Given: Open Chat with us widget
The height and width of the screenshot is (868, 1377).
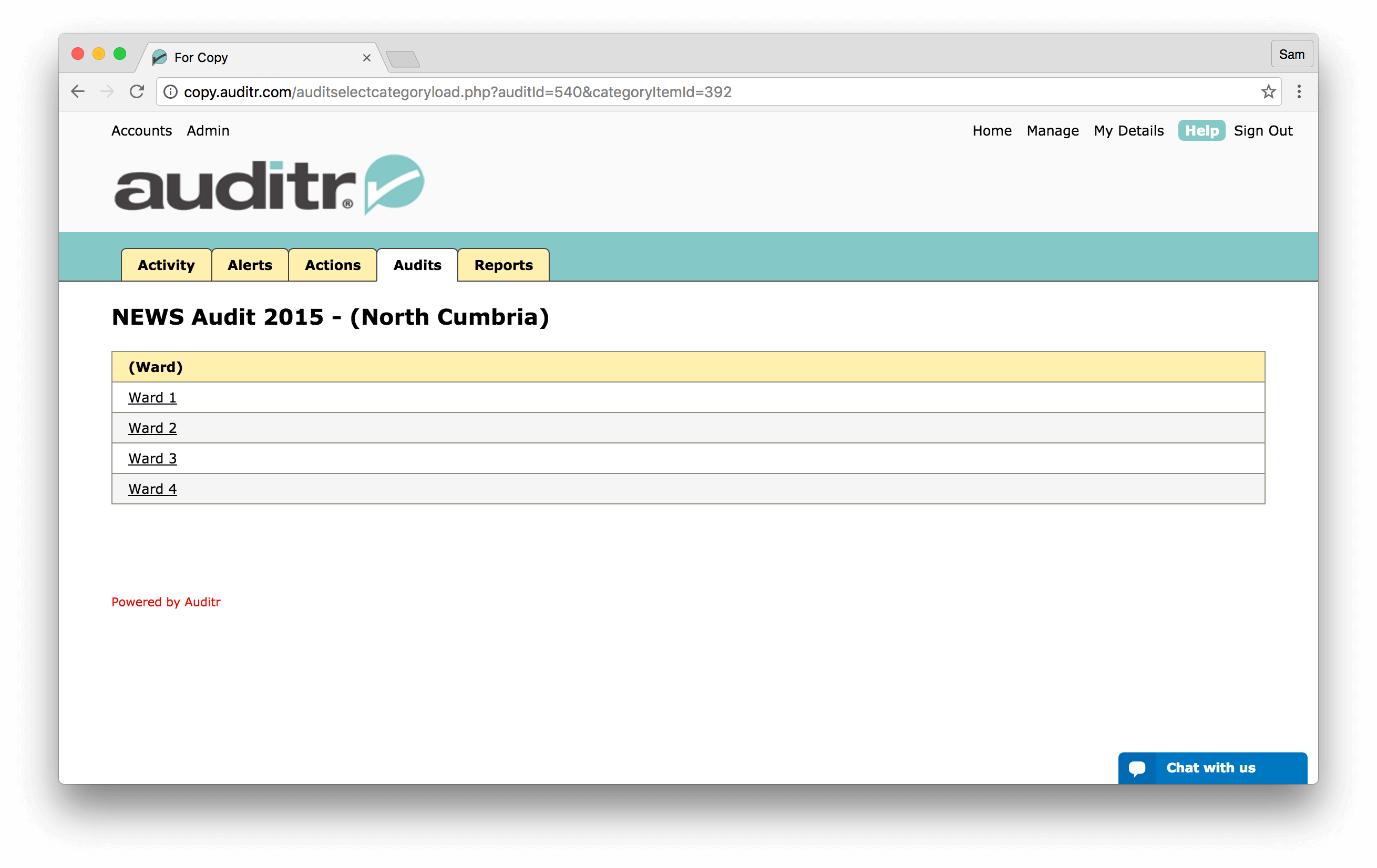Looking at the screenshot, I should click(x=1212, y=768).
